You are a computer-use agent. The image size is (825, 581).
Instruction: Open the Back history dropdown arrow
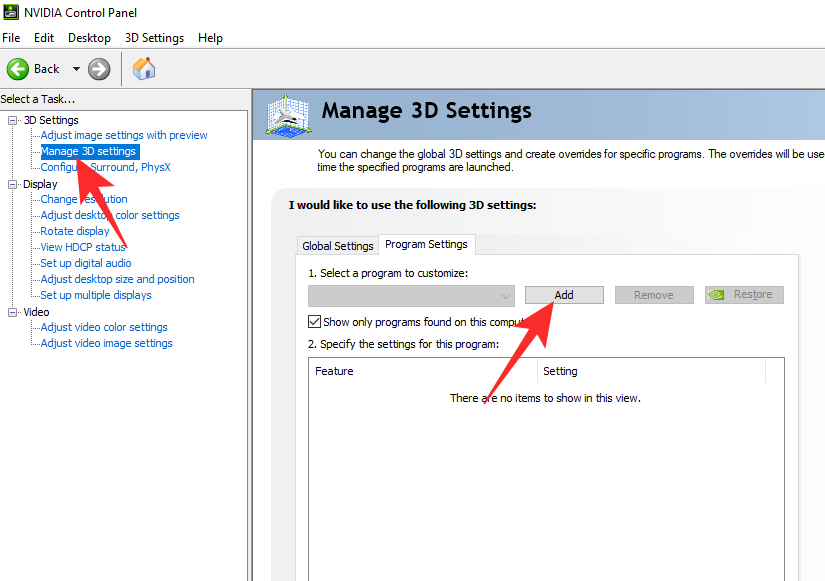coord(75,69)
